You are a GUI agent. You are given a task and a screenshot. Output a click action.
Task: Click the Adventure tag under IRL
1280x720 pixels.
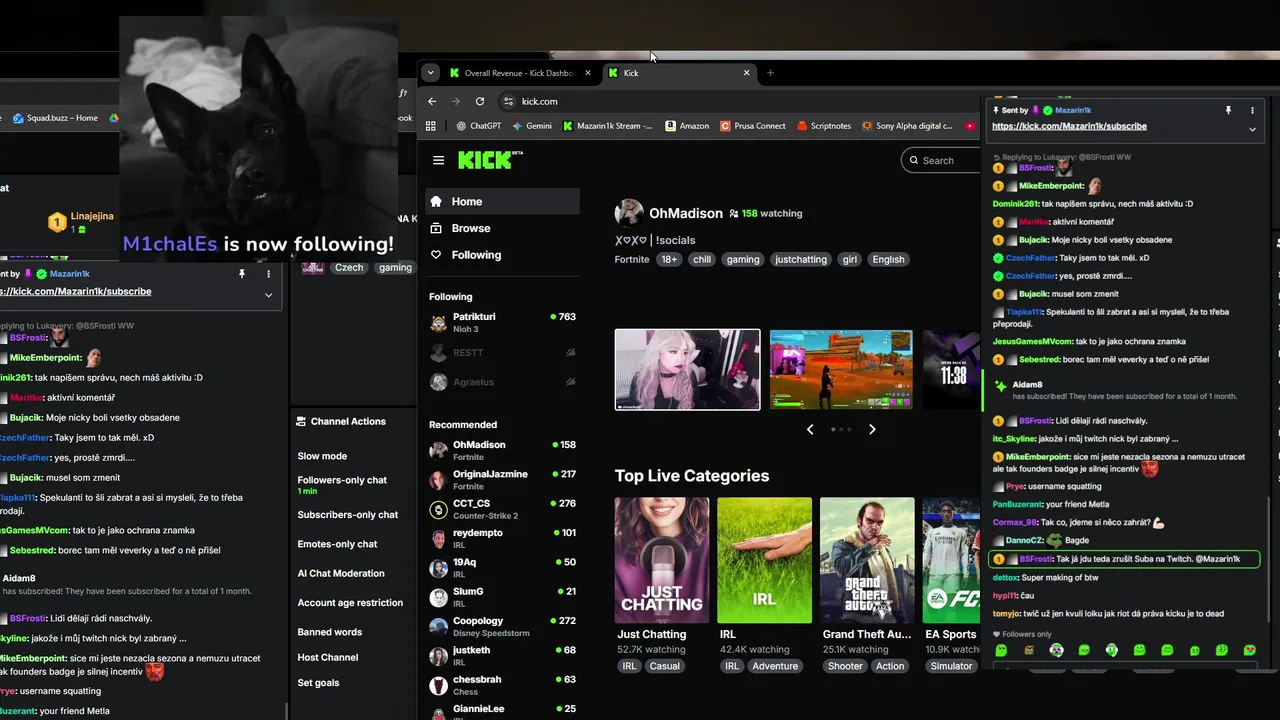tap(775, 666)
